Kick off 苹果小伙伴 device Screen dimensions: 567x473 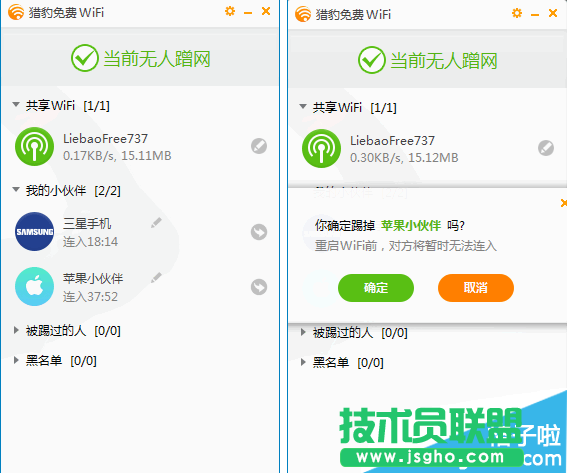click(x=259, y=287)
